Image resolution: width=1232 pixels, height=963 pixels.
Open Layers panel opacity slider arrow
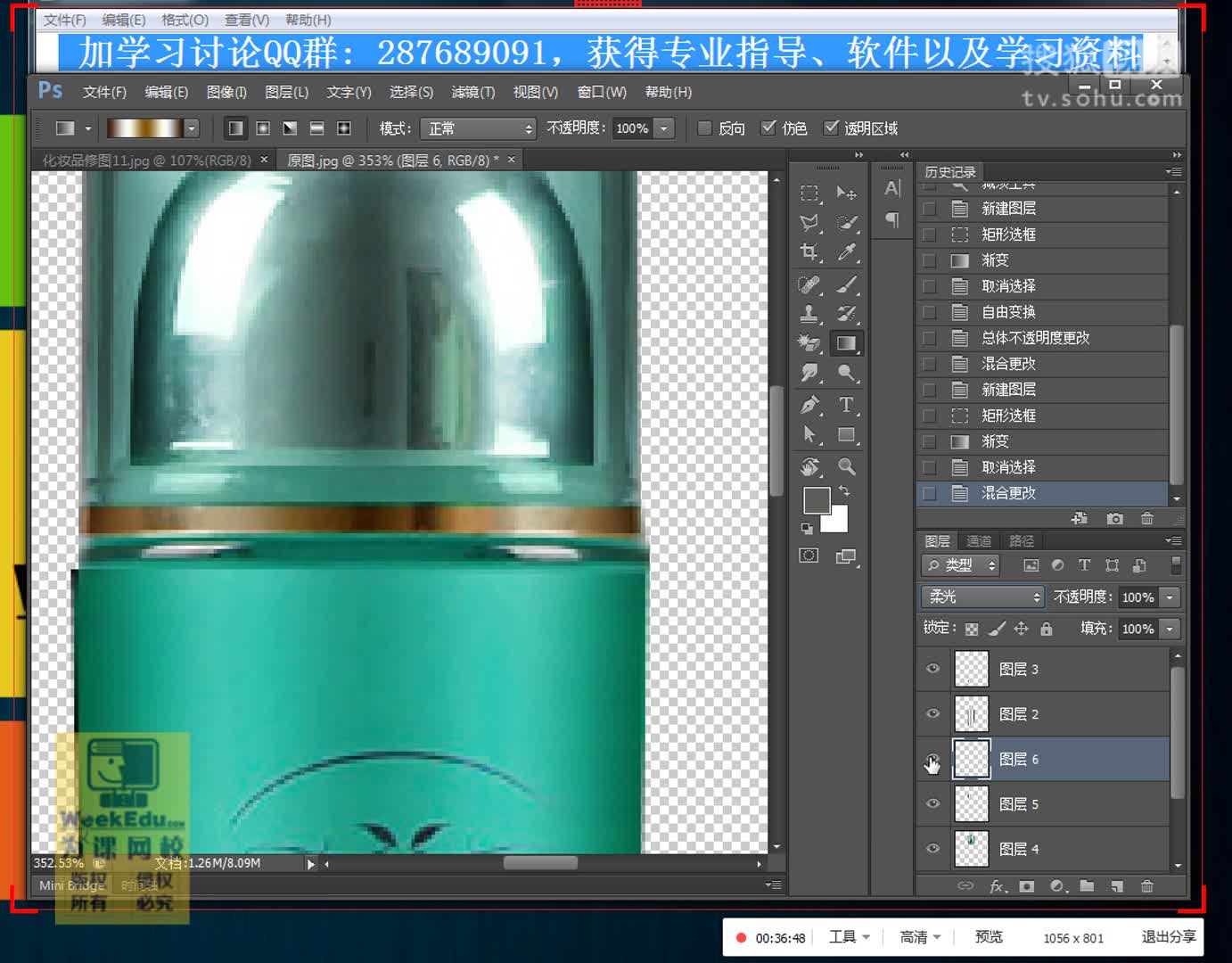tap(1170, 597)
